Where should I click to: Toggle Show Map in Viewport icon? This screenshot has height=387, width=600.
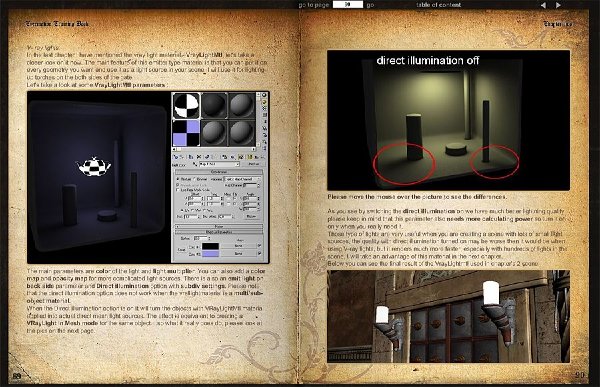click(241, 157)
